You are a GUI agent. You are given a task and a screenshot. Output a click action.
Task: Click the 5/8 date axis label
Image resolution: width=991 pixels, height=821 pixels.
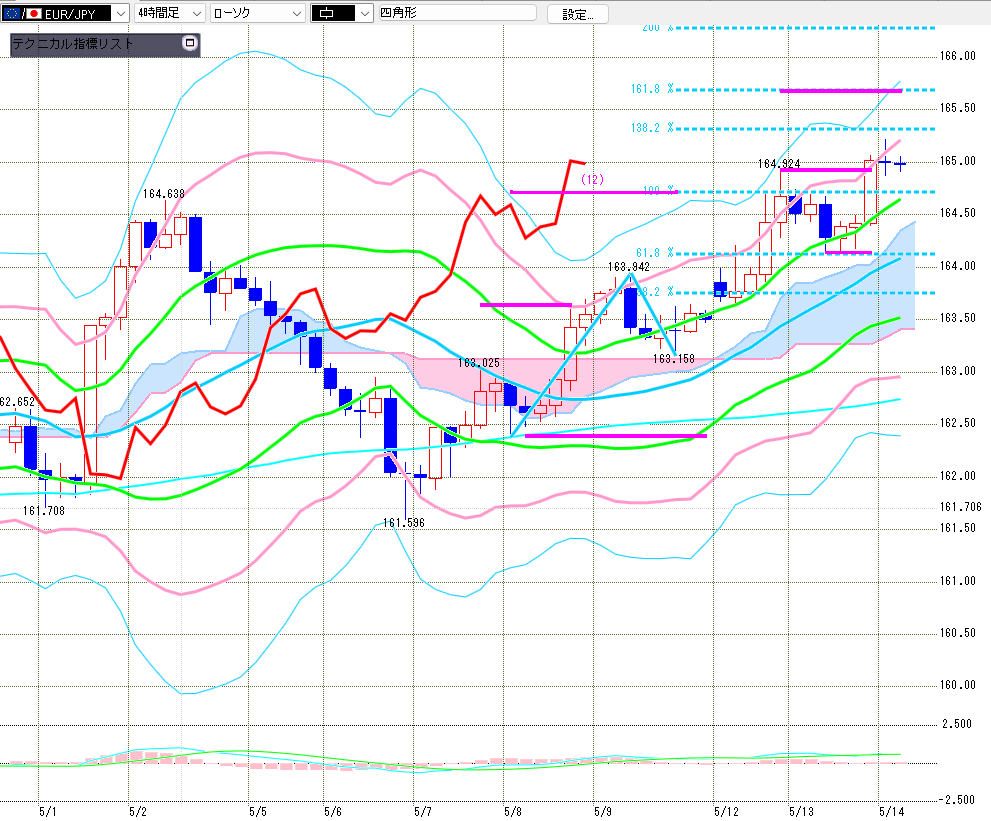click(513, 812)
